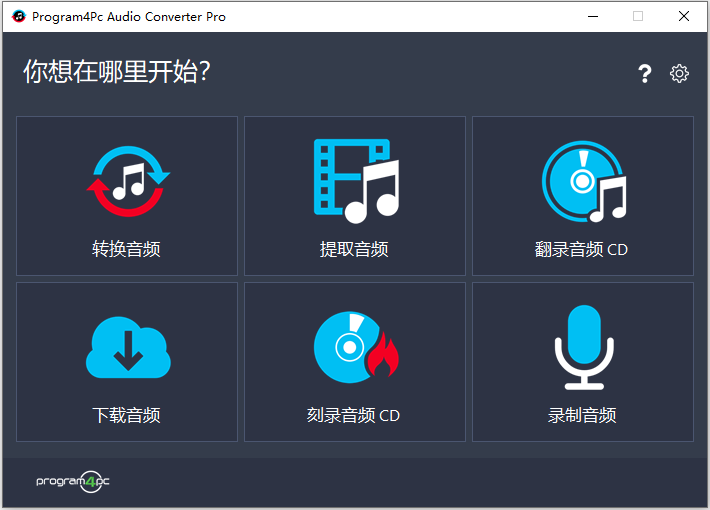Click the microphone record audio icon
710x510 pixels.
point(583,347)
